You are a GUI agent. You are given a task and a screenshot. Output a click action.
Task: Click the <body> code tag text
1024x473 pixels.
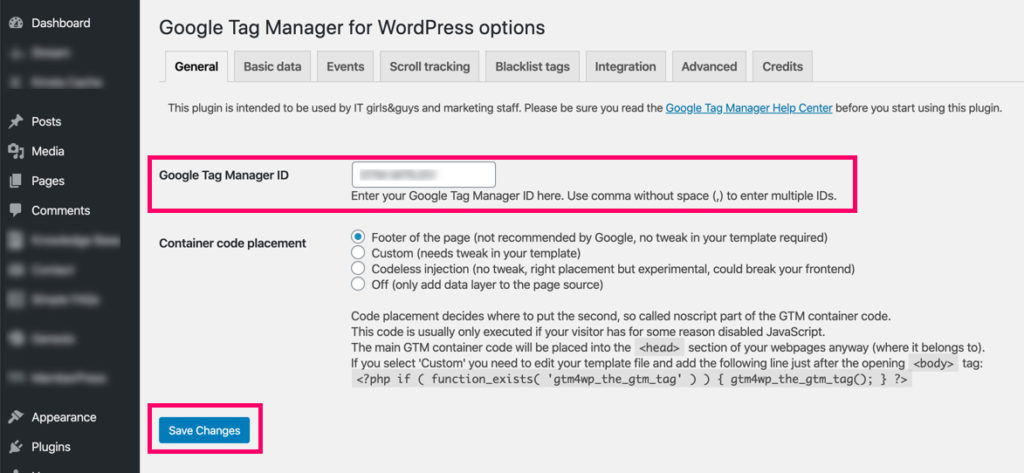933,363
